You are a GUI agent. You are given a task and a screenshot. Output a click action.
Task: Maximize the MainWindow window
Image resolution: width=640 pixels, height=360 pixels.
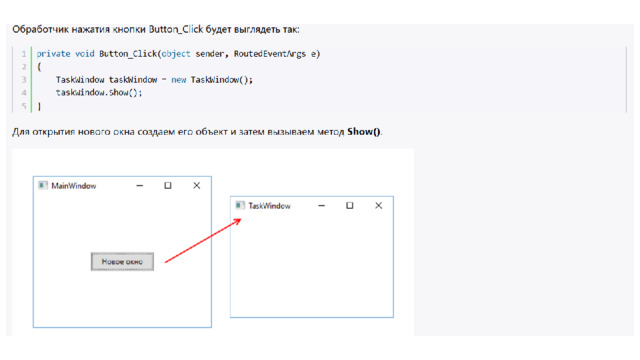point(168,185)
